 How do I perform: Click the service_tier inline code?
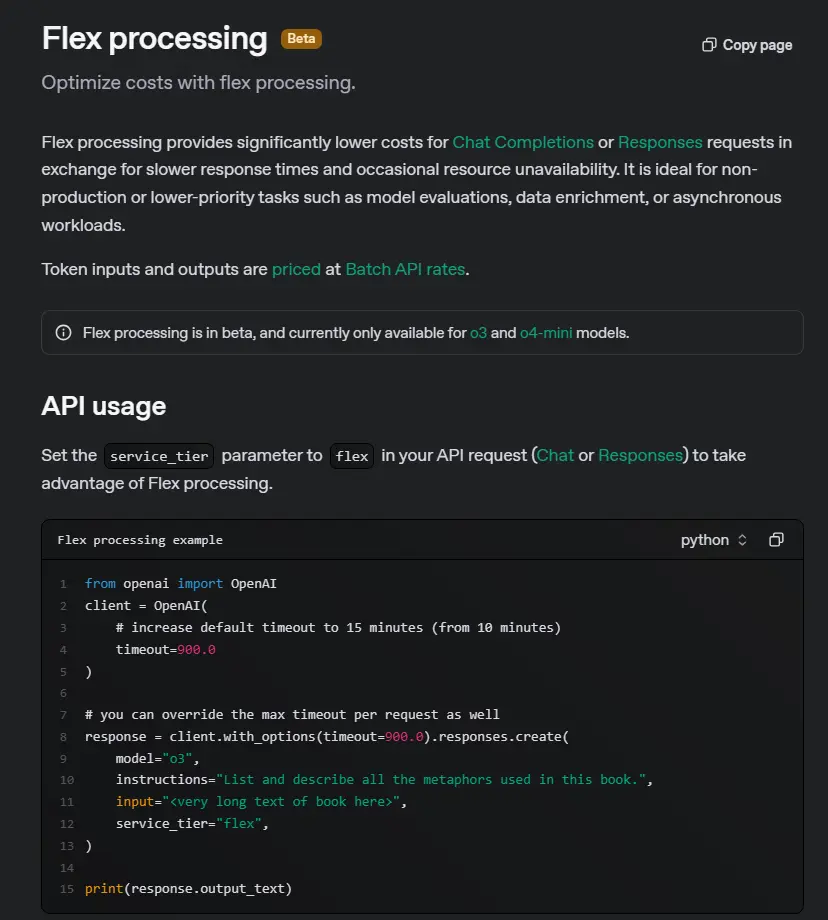[159, 456]
